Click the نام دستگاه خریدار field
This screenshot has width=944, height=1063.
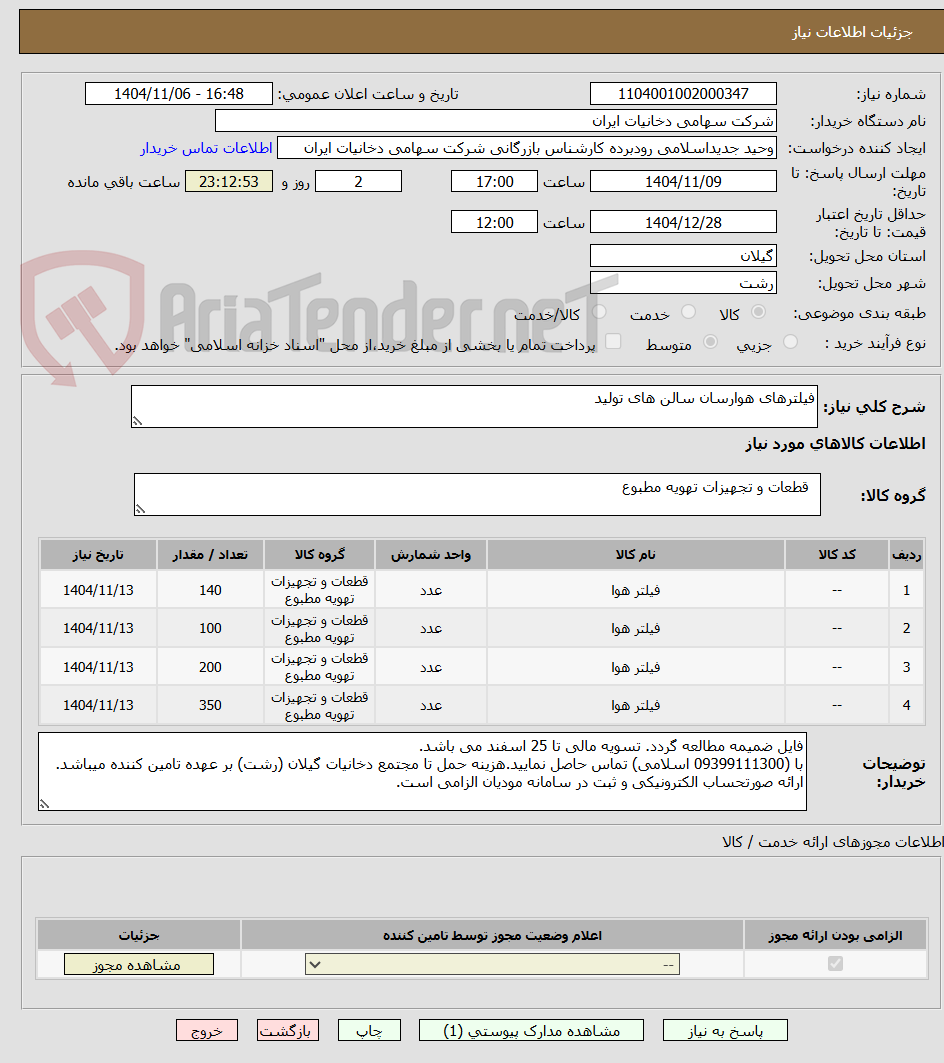496,121
